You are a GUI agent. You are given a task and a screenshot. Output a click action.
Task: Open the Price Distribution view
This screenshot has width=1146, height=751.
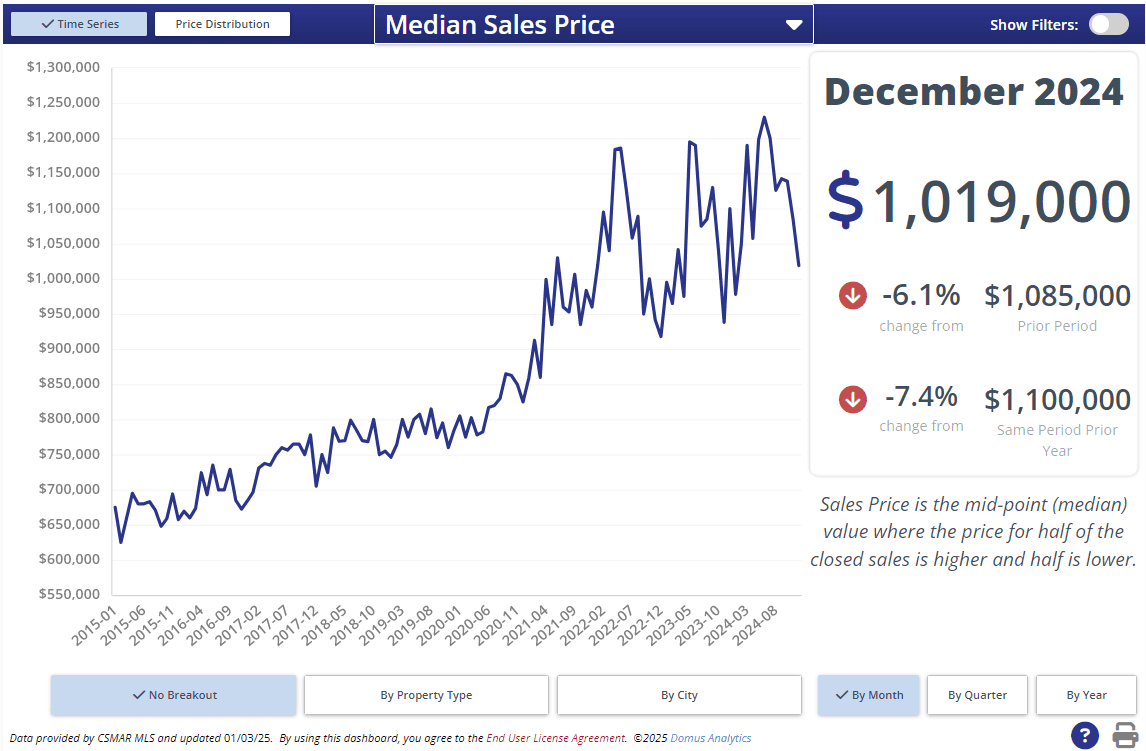click(222, 24)
